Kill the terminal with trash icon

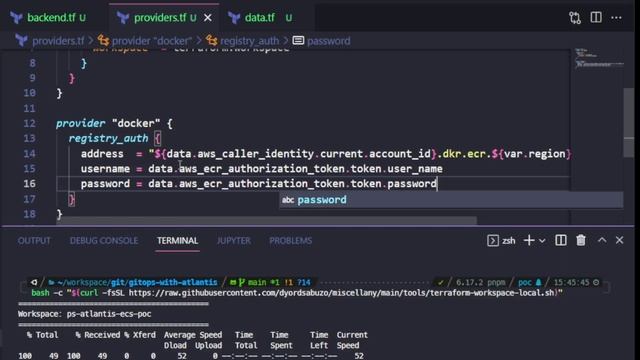[x=581, y=240]
